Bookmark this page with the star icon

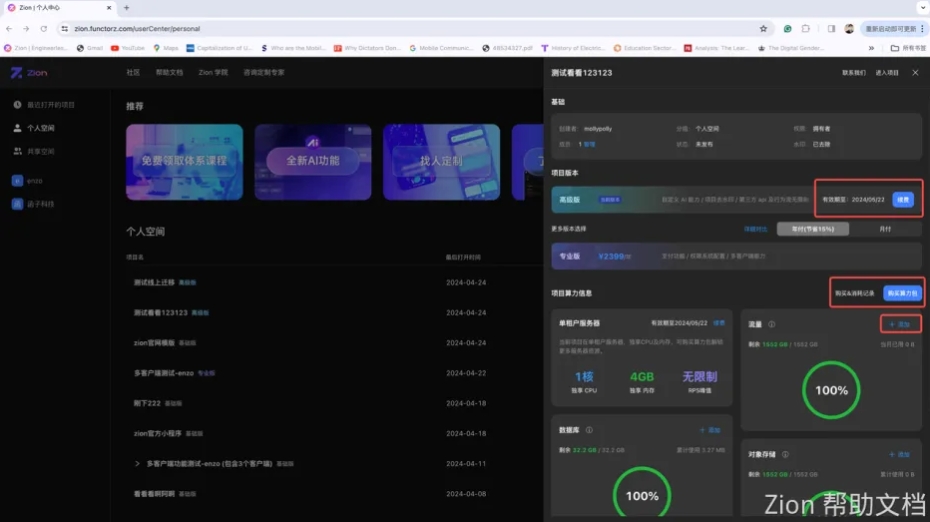point(763,28)
